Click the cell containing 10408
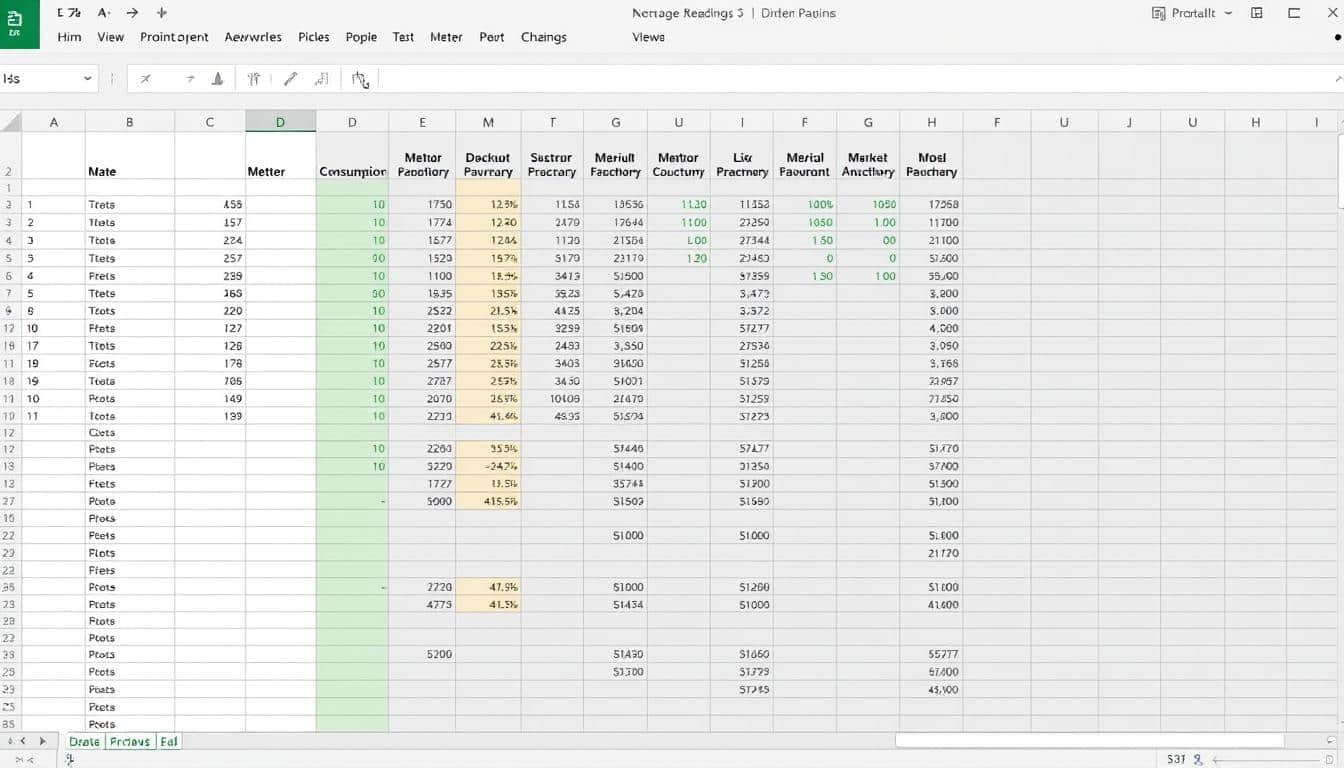1344x768 pixels. (x=552, y=398)
